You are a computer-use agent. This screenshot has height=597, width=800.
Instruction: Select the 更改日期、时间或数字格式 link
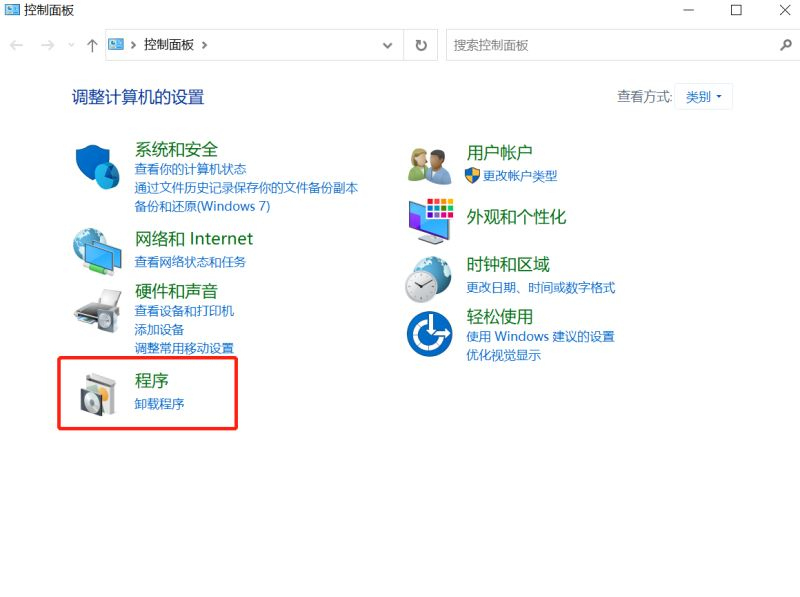(540, 288)
